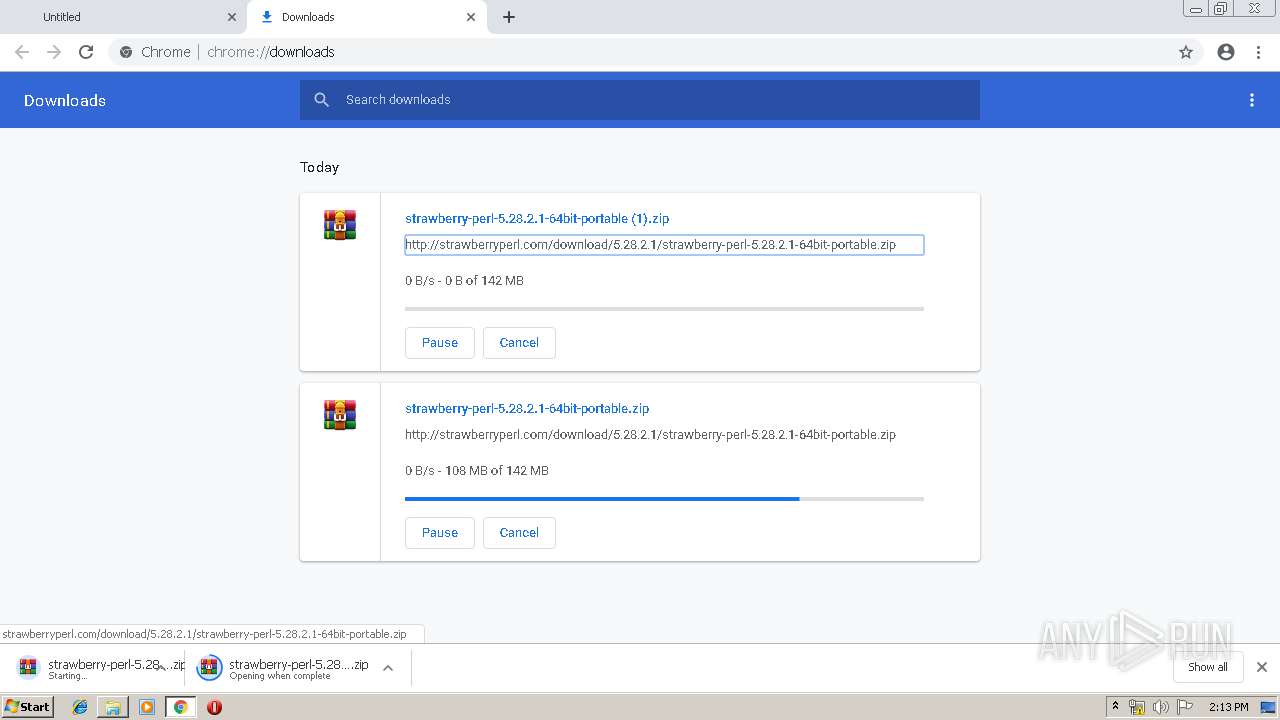Click the Downloads page title
Image resolution: width=1280 pixels, height=720 pixels.
coord(65,100)
